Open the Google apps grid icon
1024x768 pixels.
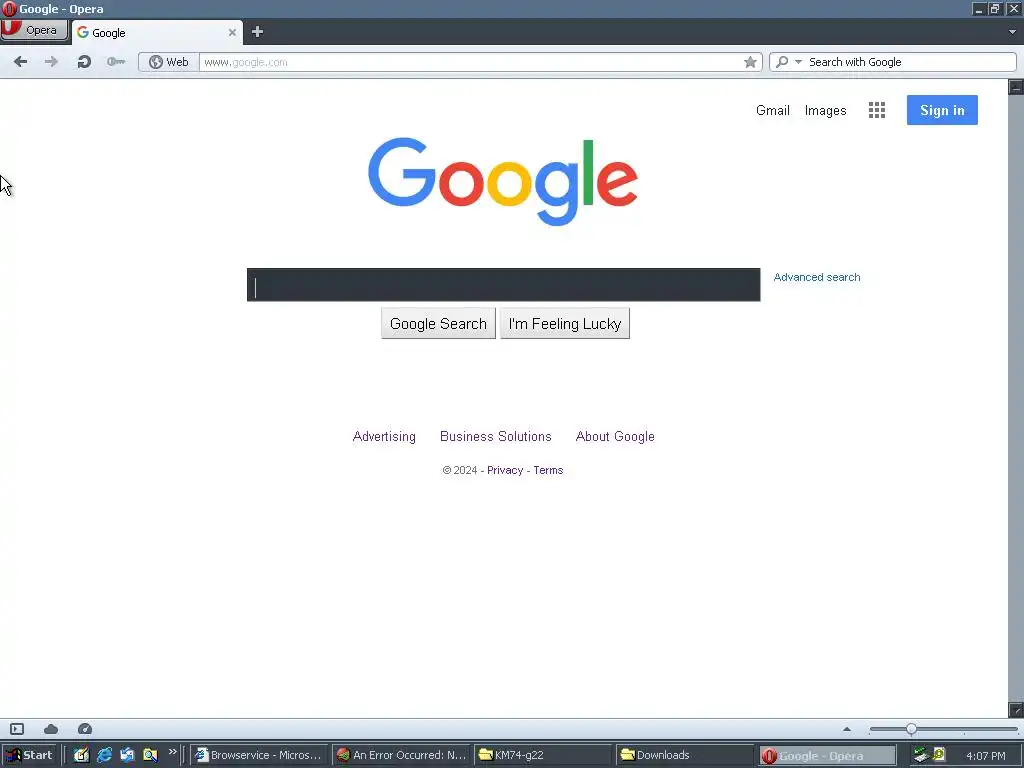pyautogui.click(x=876, y=110)
